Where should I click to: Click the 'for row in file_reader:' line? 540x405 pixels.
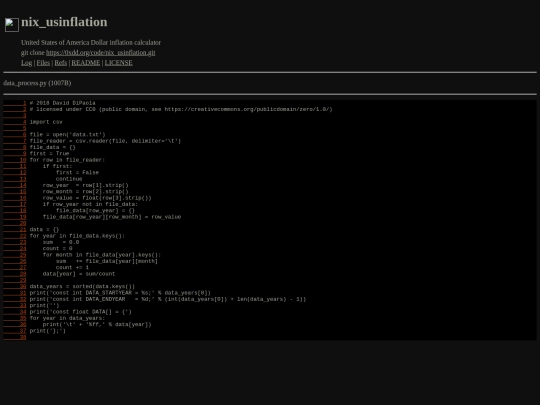tap(67, 160)
